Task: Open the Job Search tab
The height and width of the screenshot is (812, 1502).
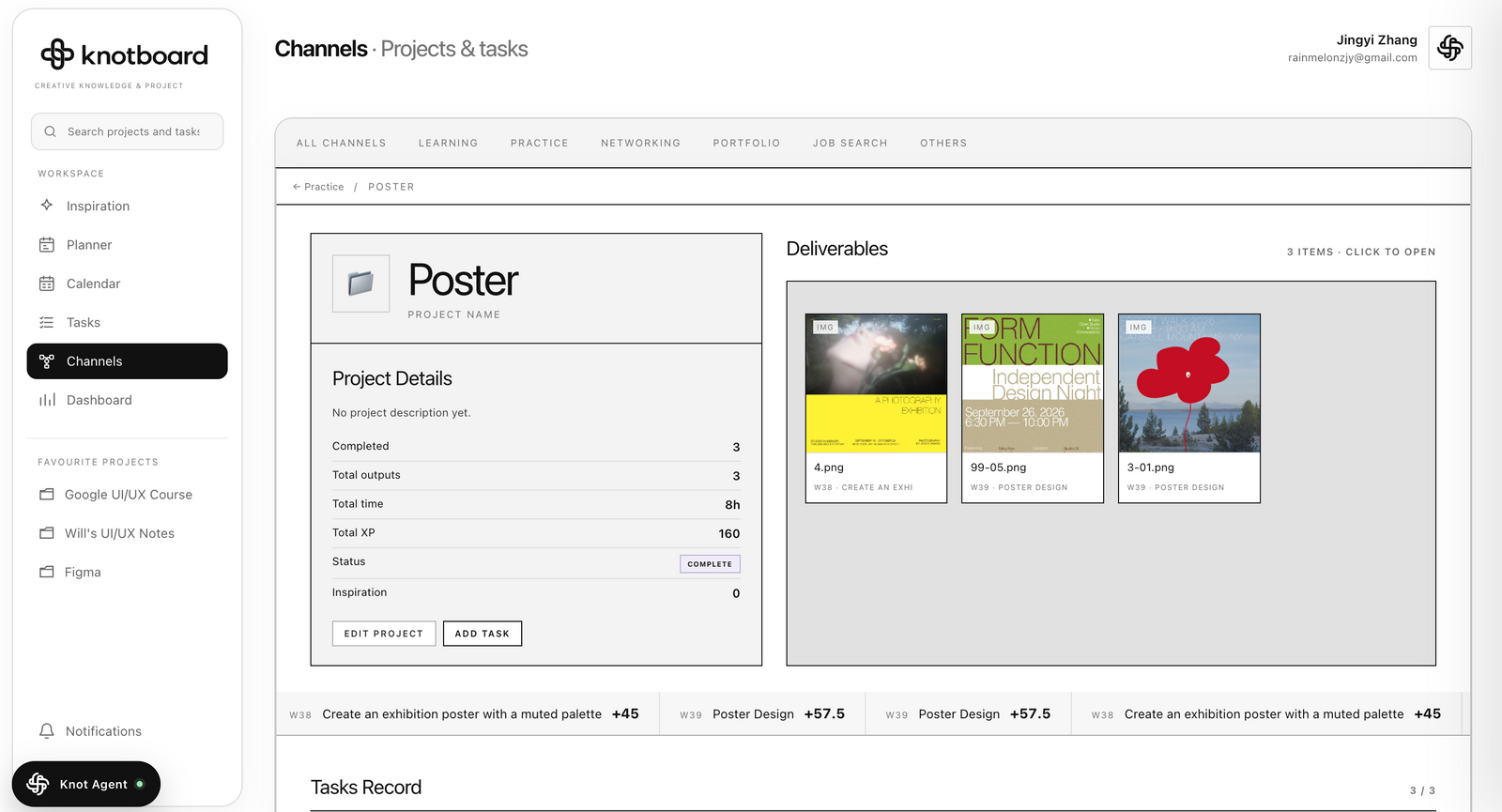Action: 850,143
